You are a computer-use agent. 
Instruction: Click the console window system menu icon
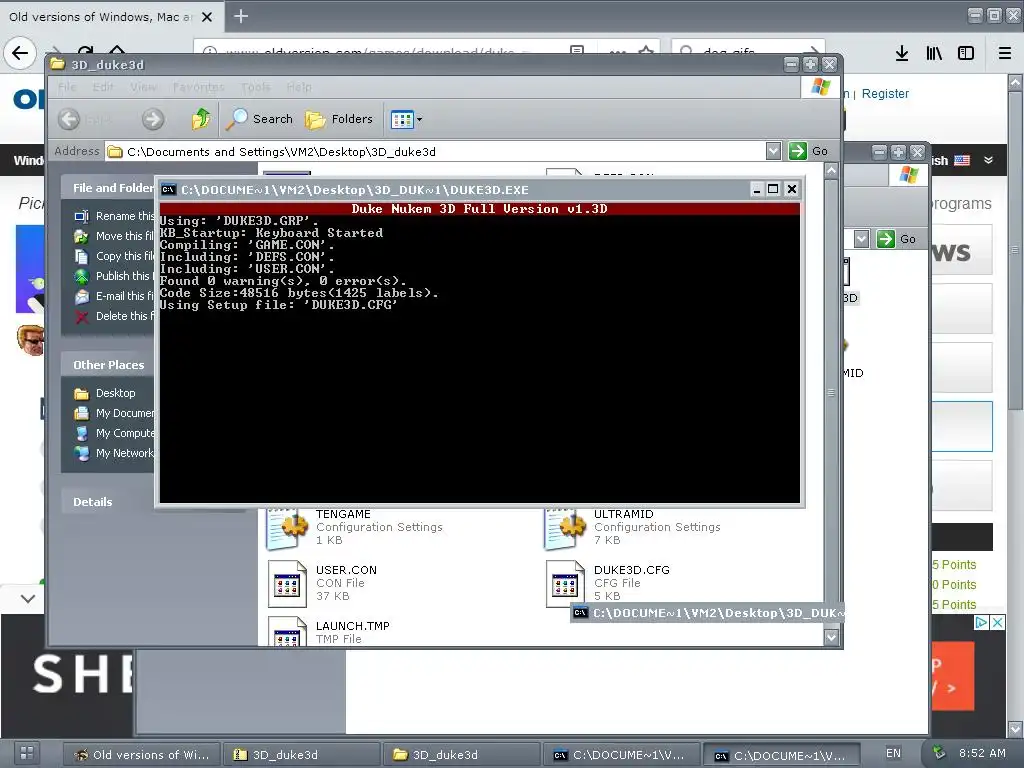tap(168, 190)
